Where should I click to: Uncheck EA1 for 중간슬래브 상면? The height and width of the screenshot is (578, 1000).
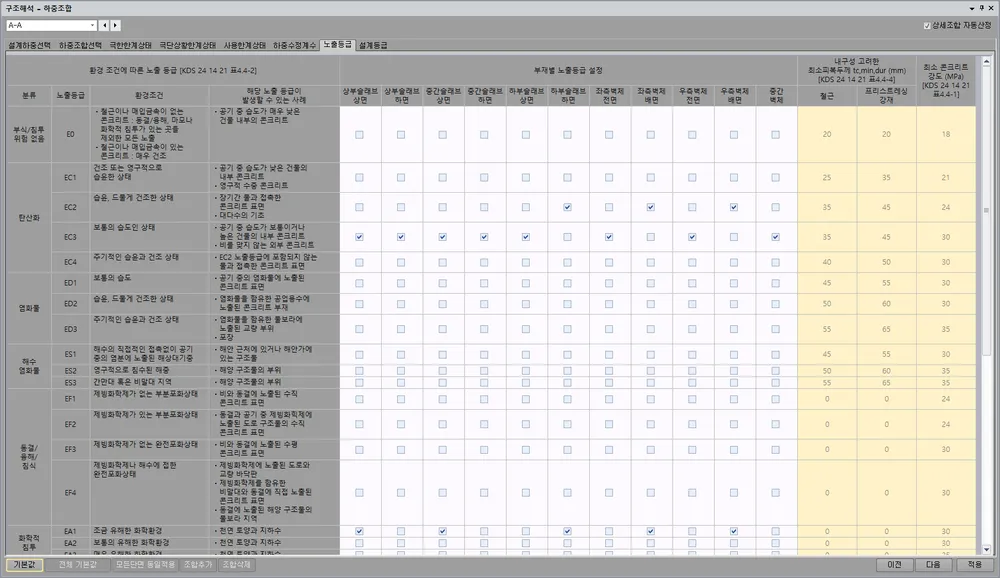click(443, 531)
